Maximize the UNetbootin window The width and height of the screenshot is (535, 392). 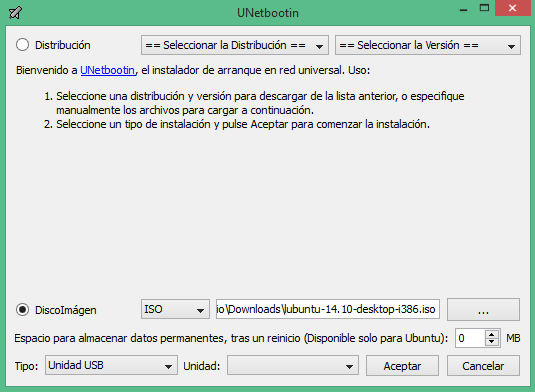[x=484, y=8]
